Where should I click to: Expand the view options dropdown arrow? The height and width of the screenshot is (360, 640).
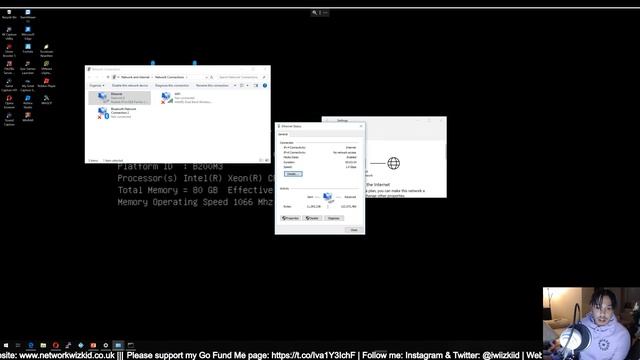click(247, 85)
